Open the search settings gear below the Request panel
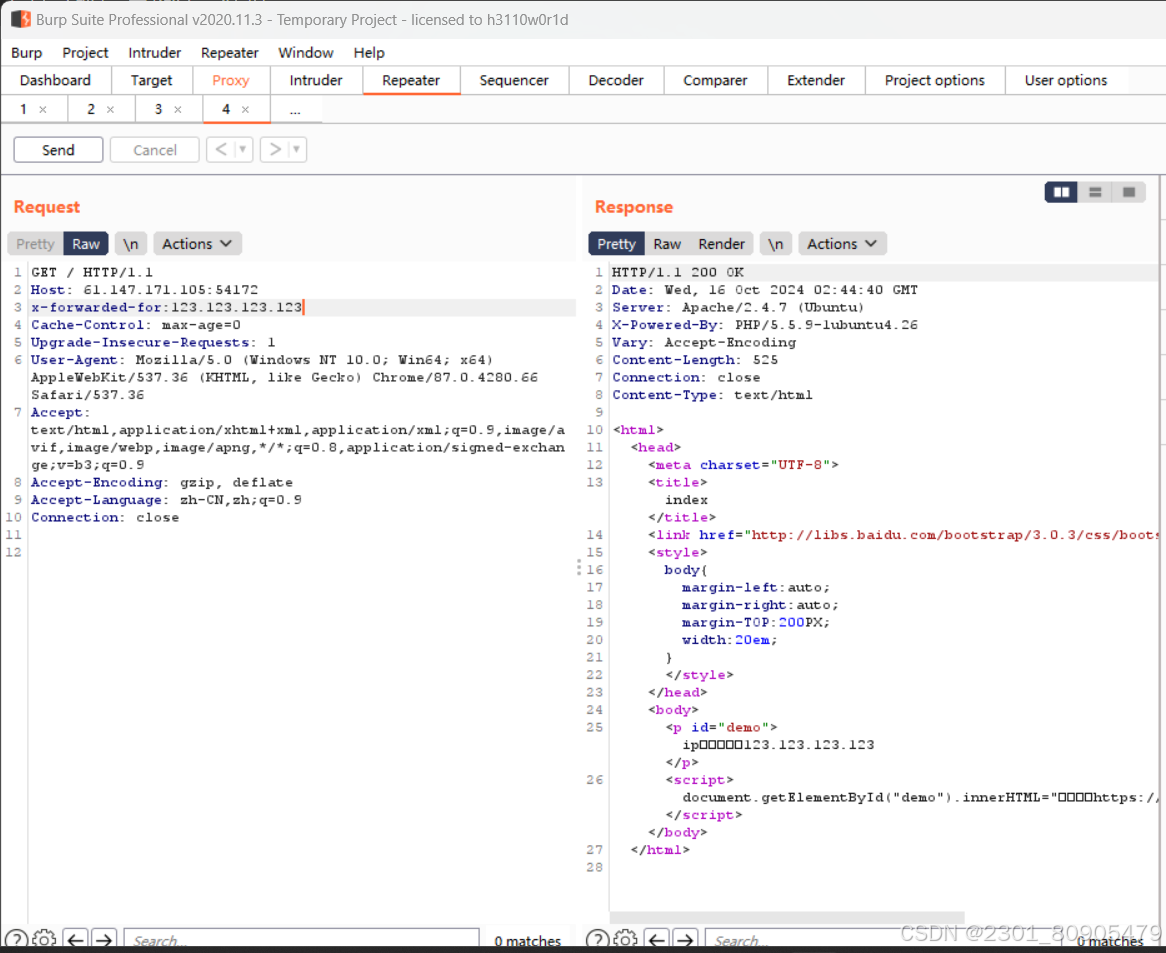Screen dimensions: 1166x953 (x=44, y=939)
